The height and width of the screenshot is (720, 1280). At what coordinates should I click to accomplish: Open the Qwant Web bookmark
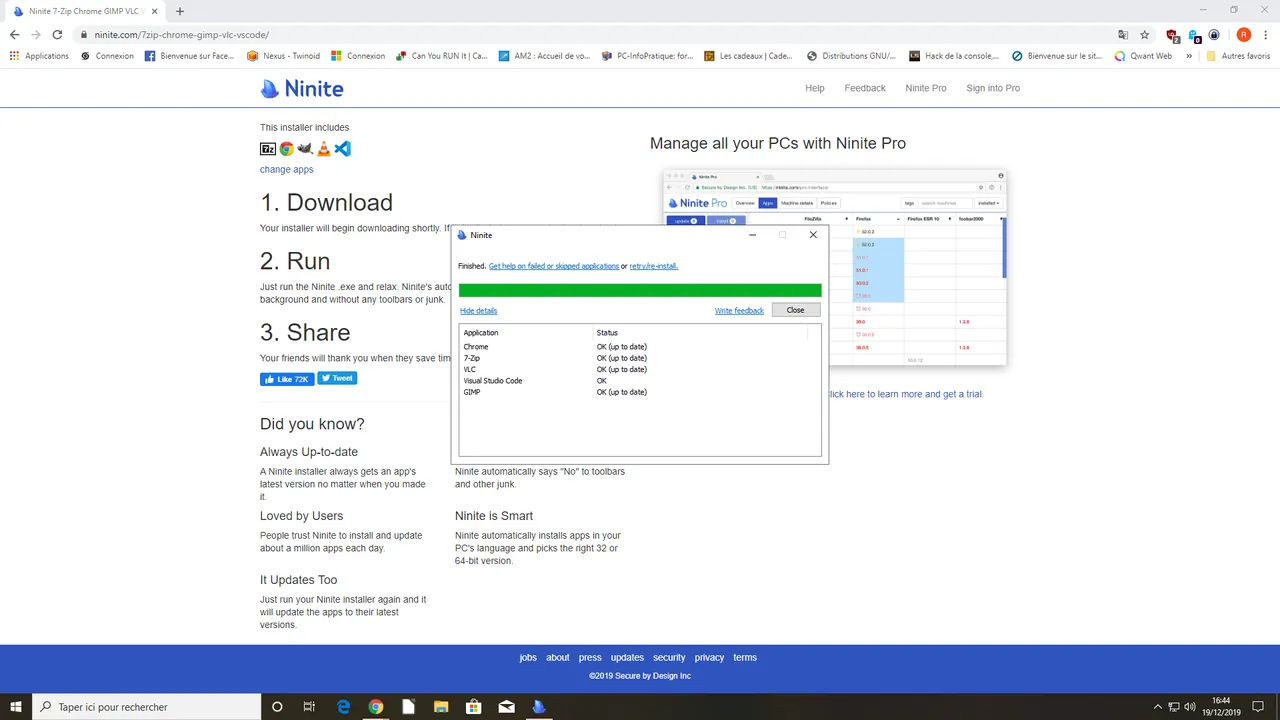1143,56
